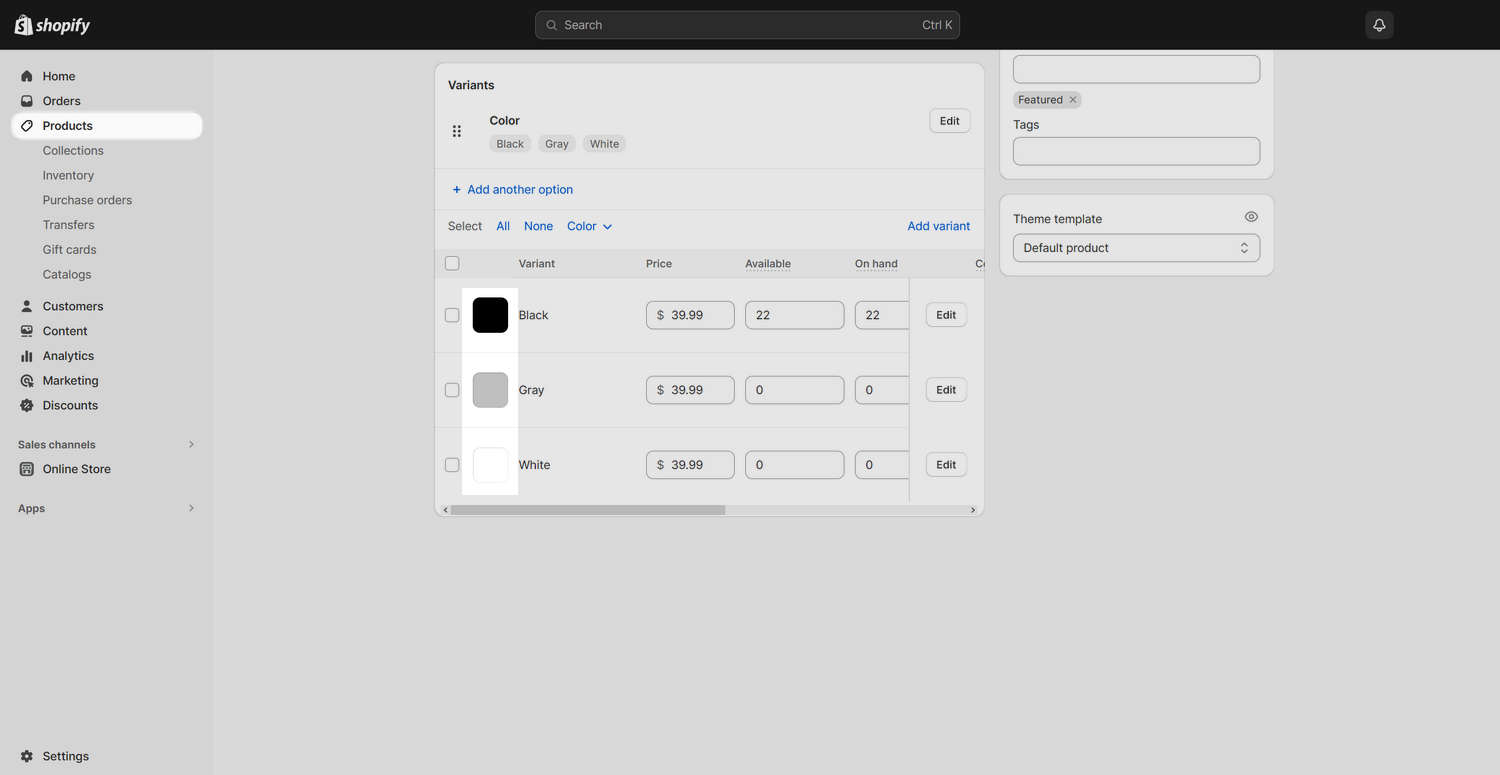Click the Price column header
The width and height of the screenshot is (1500, 775).
coord(659,264)
